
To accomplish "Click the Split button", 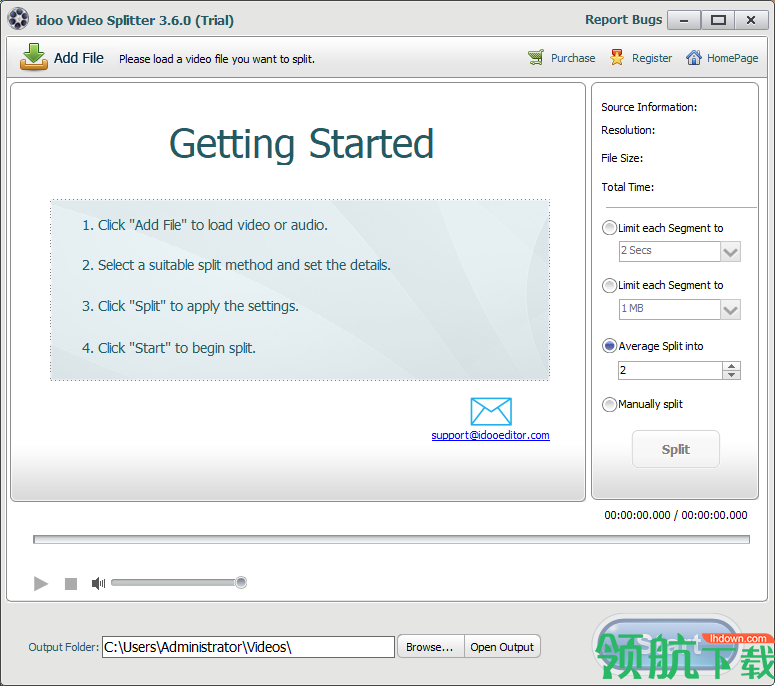I will point(676,449).
